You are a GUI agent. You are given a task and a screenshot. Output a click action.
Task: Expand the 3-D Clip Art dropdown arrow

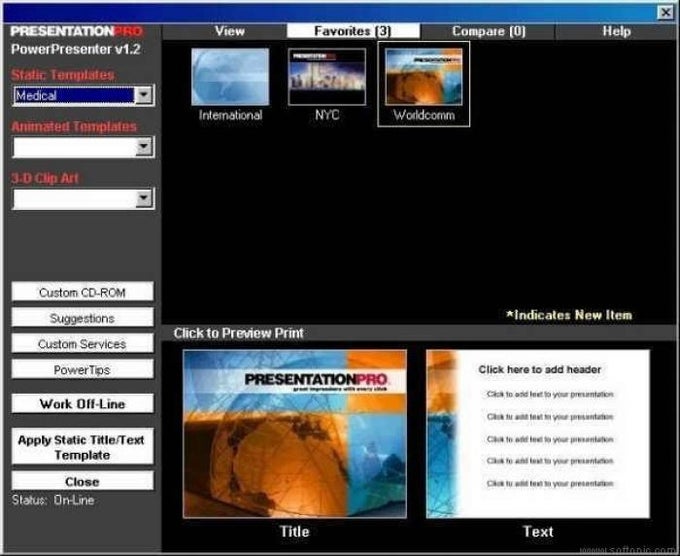tap(144, 199)
